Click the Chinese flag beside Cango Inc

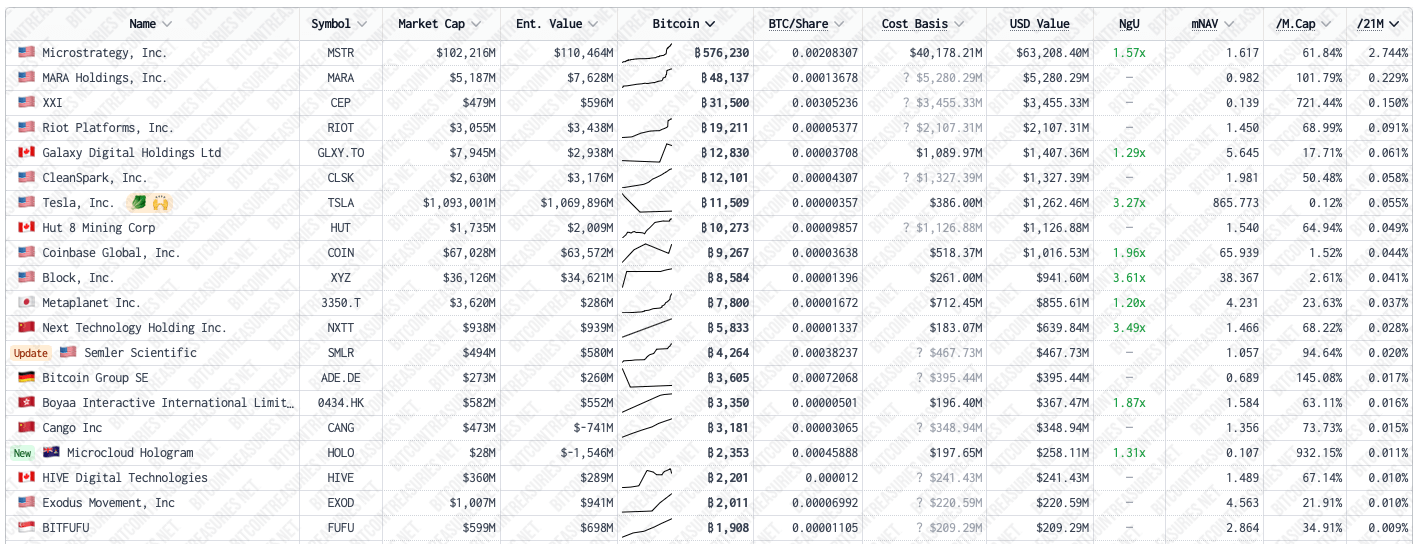tap(26, 428)
